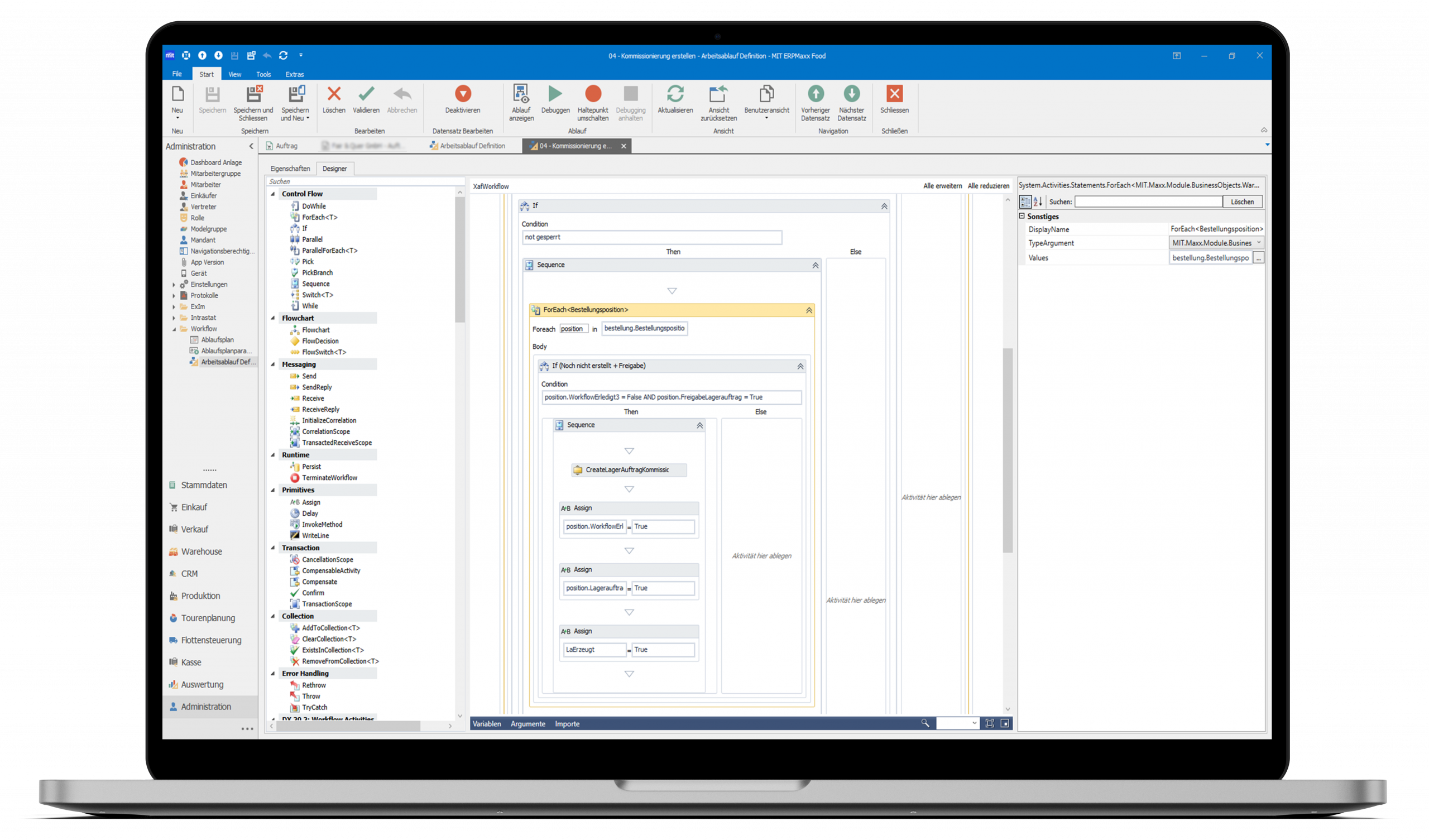Image resolution: width=1429 pixels, height=840 pixels.
Task: Click the not gesperrt condition field
Action: (651, 237)
